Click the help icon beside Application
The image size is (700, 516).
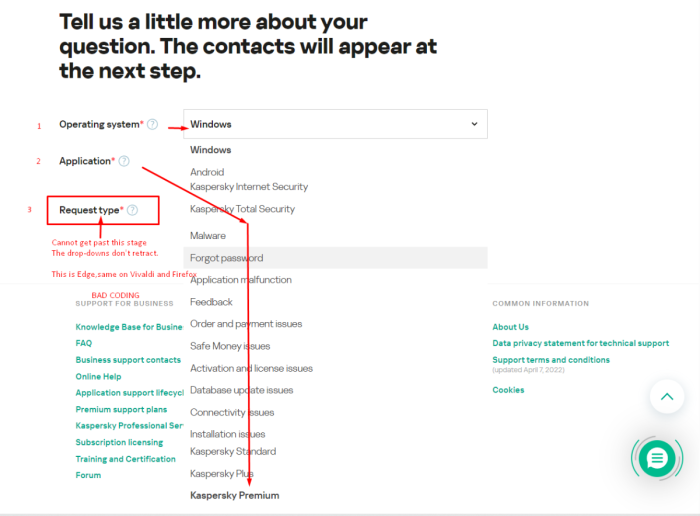(x=124, y=161)
